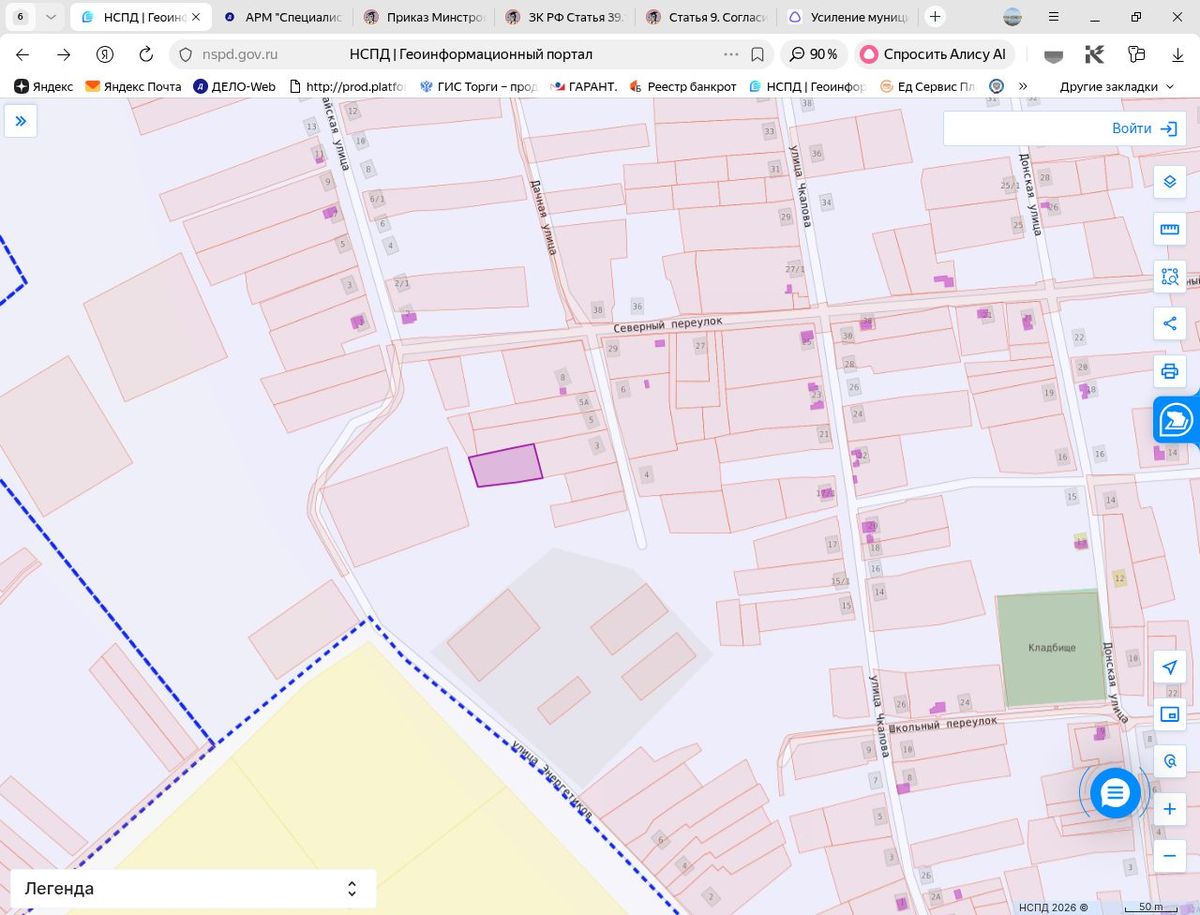
Task: Open a new browser tab
Action: pos(935,17)
